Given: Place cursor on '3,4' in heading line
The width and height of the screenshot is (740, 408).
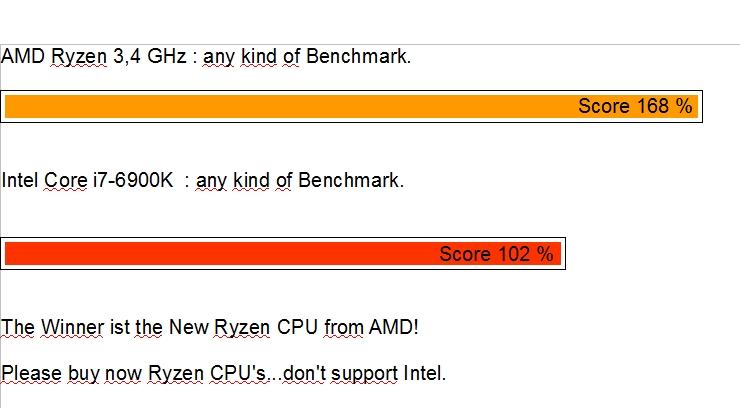Looking at the screenshot, I should [127, 57].
